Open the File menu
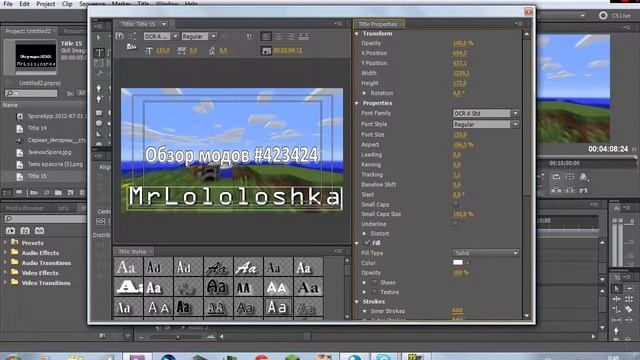 click(8, 4)
